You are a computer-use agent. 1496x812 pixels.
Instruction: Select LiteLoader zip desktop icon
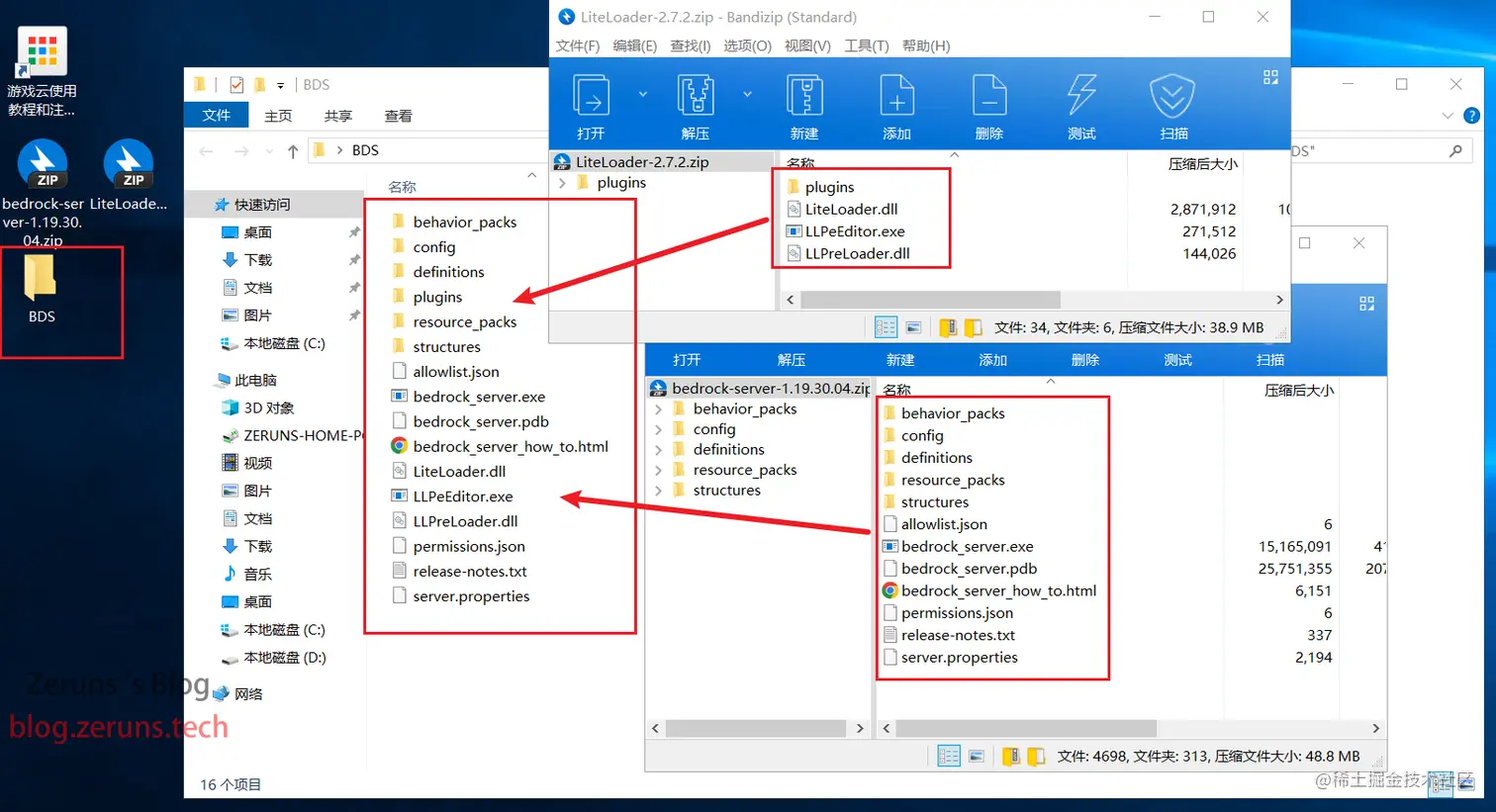[129, 176]
